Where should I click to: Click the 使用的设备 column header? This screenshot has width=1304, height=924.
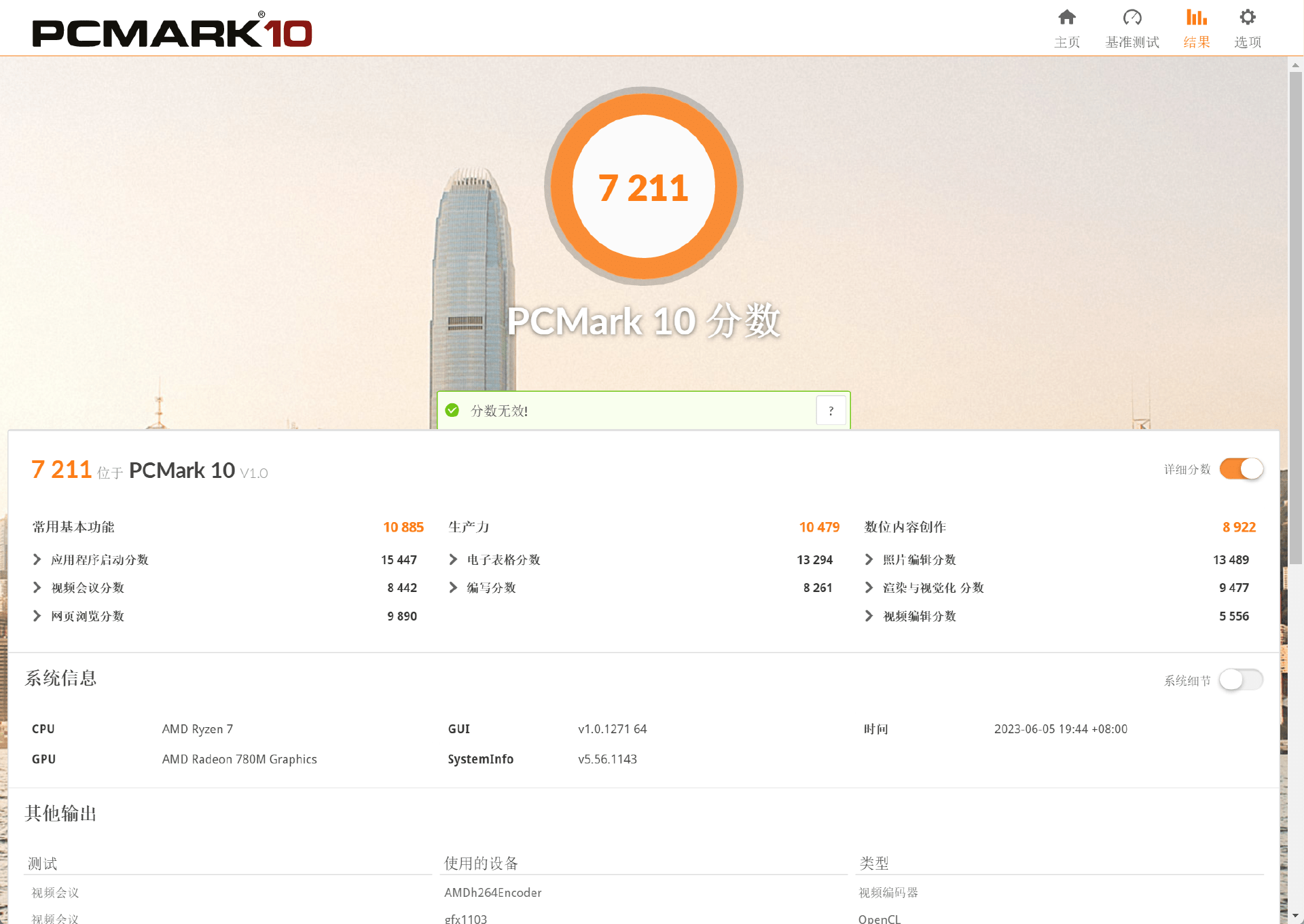click(481, 863)
